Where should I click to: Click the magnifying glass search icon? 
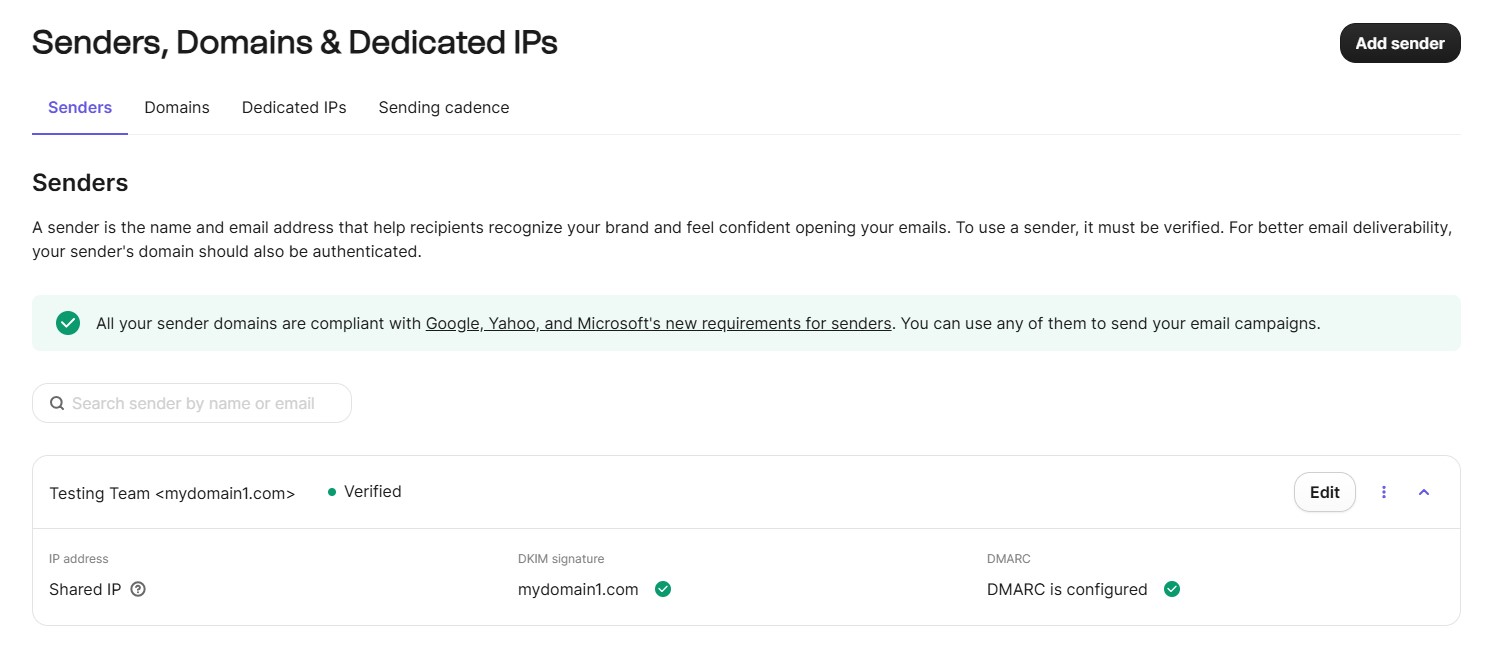click(57, 403)
